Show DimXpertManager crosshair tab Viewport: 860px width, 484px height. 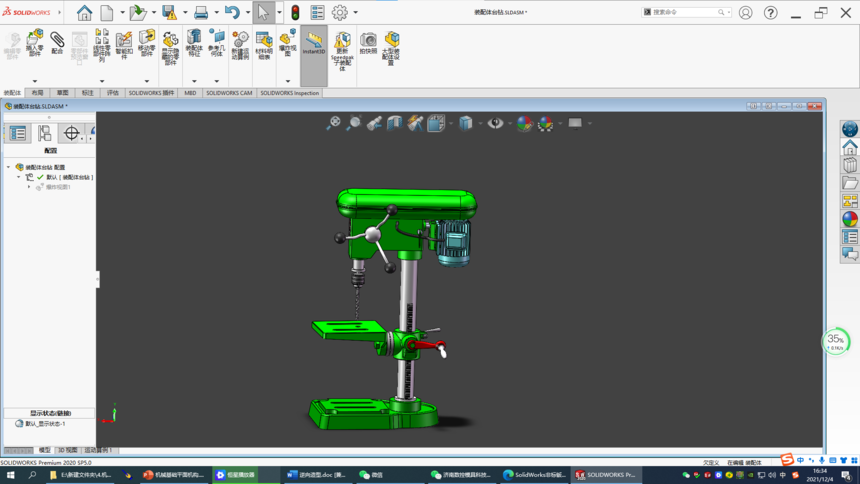(x=71, y=133)
